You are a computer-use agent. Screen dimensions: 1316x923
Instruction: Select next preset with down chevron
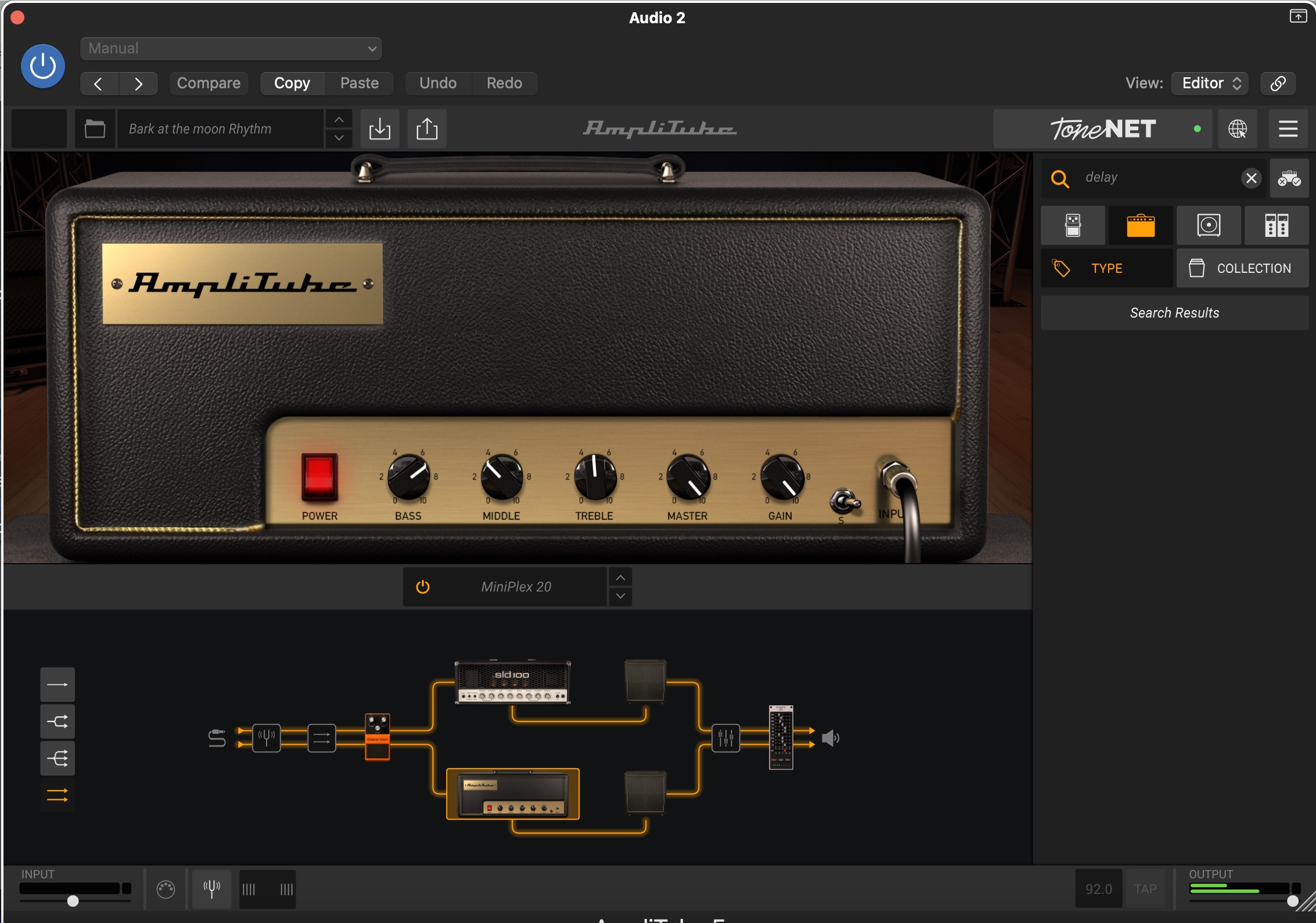point(339,138)
